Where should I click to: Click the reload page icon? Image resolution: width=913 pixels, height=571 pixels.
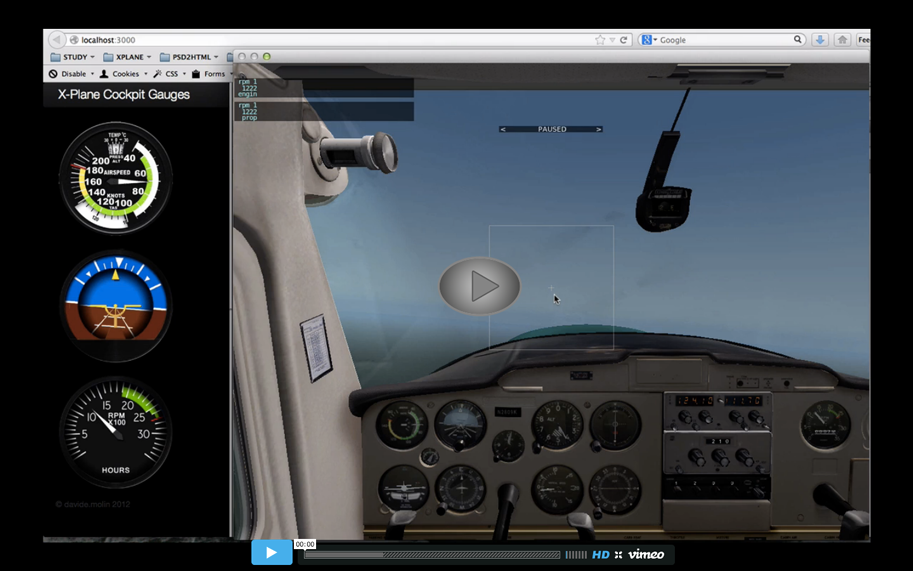click(624, 40)
